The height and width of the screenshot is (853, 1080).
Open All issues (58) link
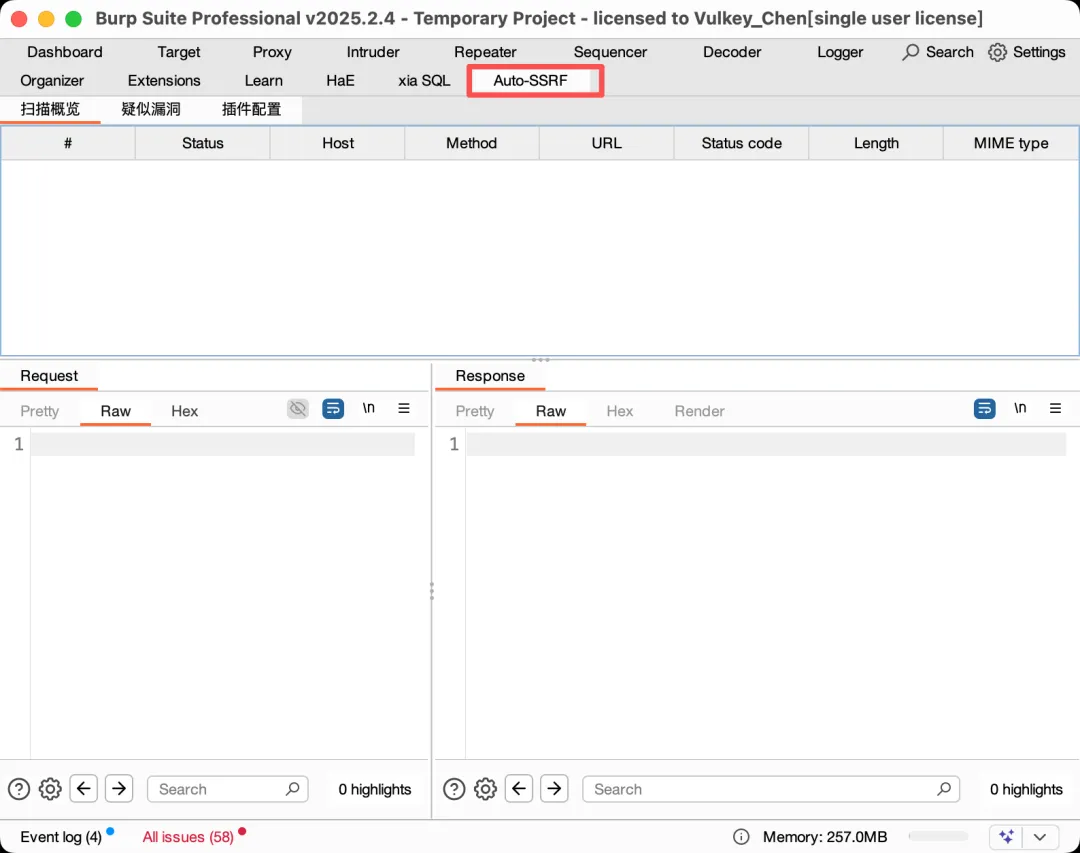coord(188,836)
